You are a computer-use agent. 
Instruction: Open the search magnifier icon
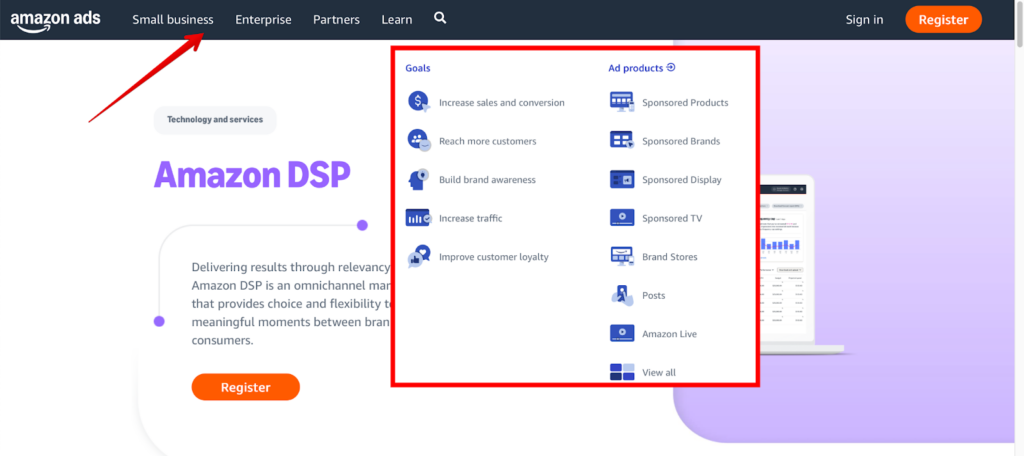click(440, 18)
